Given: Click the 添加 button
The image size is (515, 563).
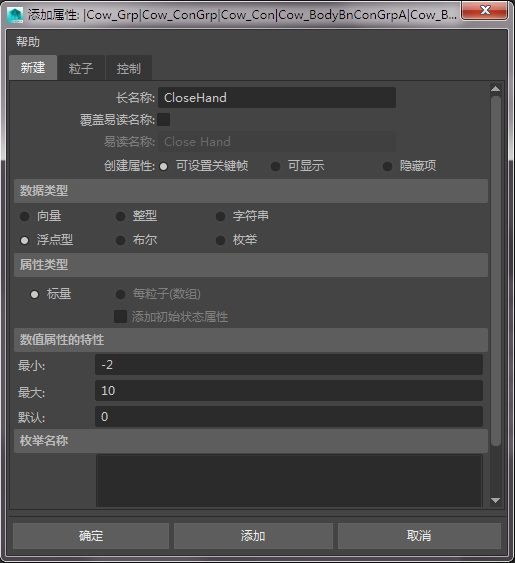Looking at the screenshot, I should coord(253,536).
